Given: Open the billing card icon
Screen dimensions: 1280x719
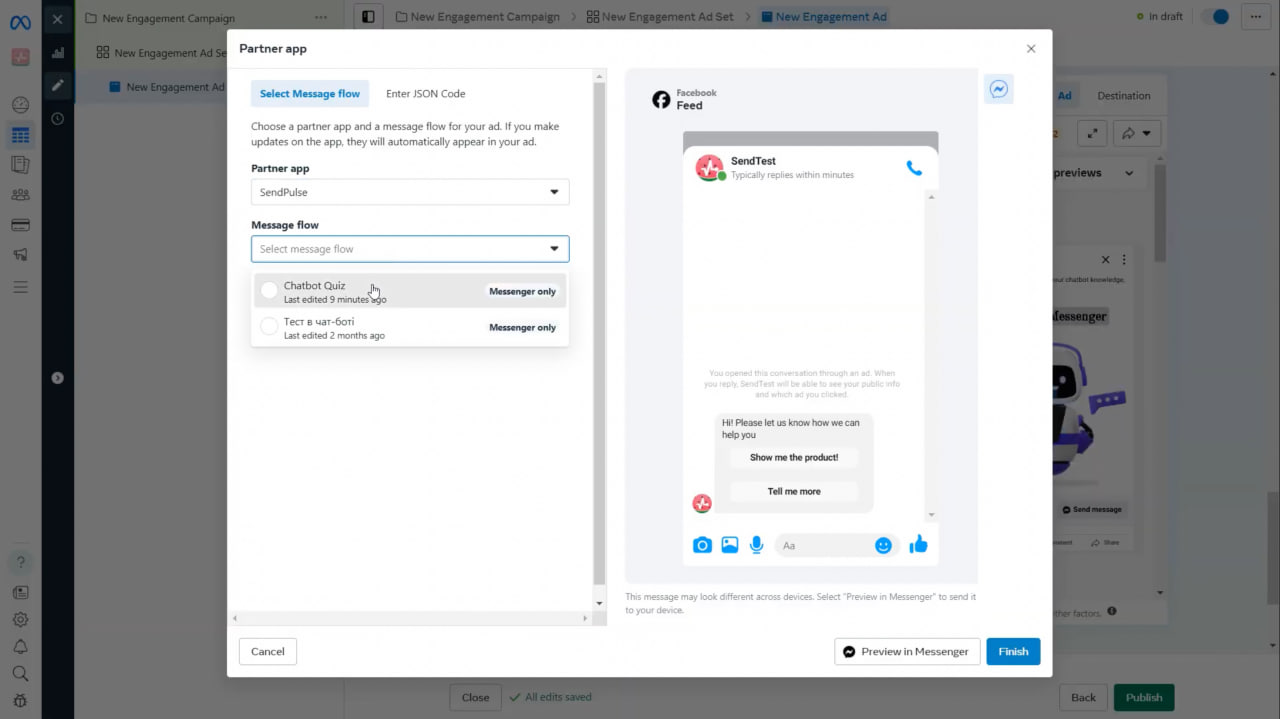Looking at the screenshot, I should (20, 225).
